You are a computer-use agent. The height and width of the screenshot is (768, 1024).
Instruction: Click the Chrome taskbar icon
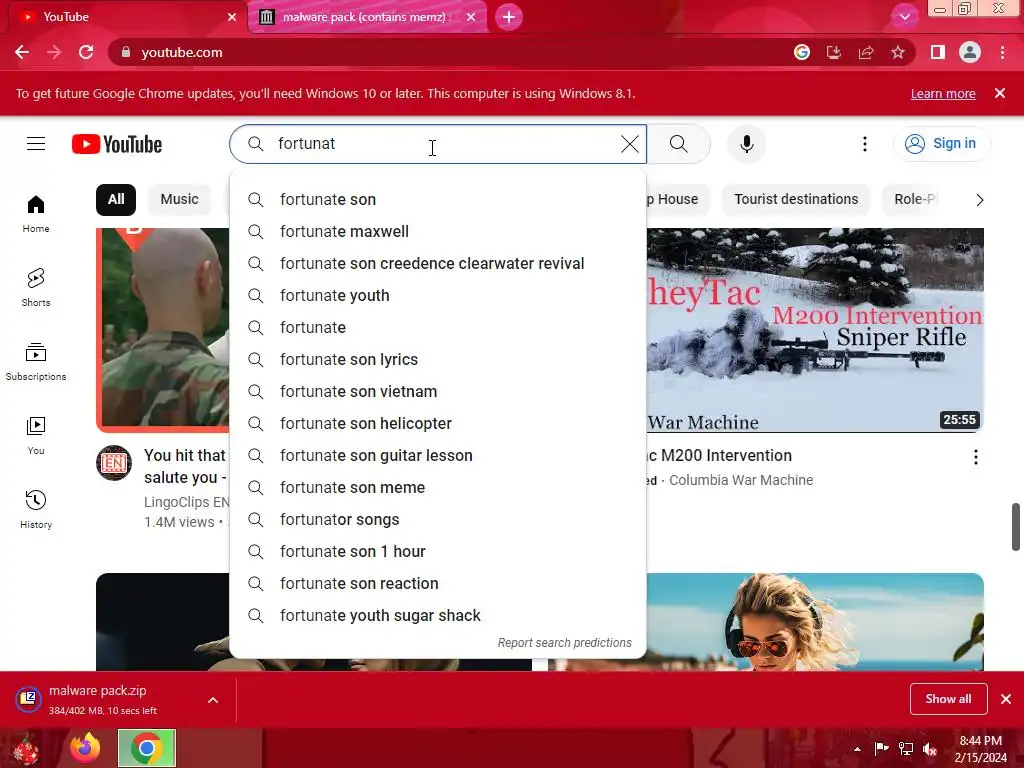[x=147, y=748]
